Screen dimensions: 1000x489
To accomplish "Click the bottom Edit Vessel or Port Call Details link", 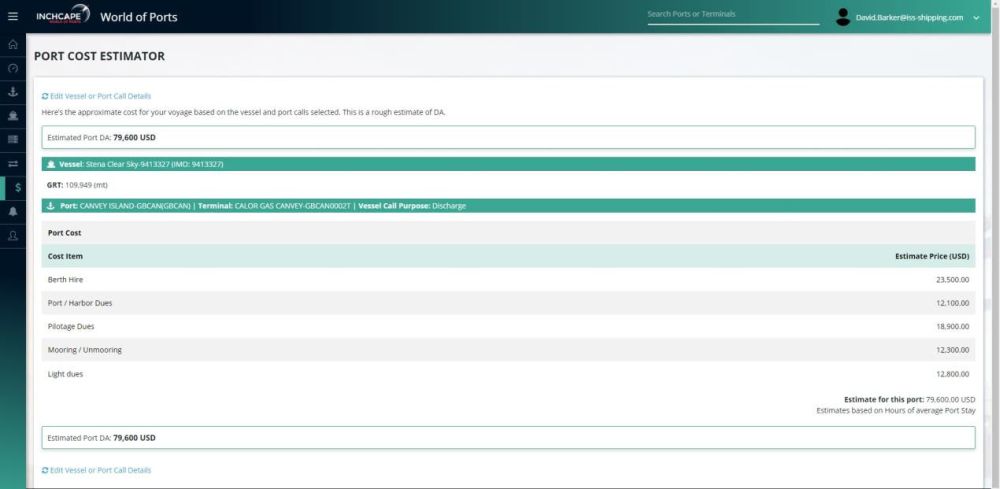I will (x=96, y=471).
